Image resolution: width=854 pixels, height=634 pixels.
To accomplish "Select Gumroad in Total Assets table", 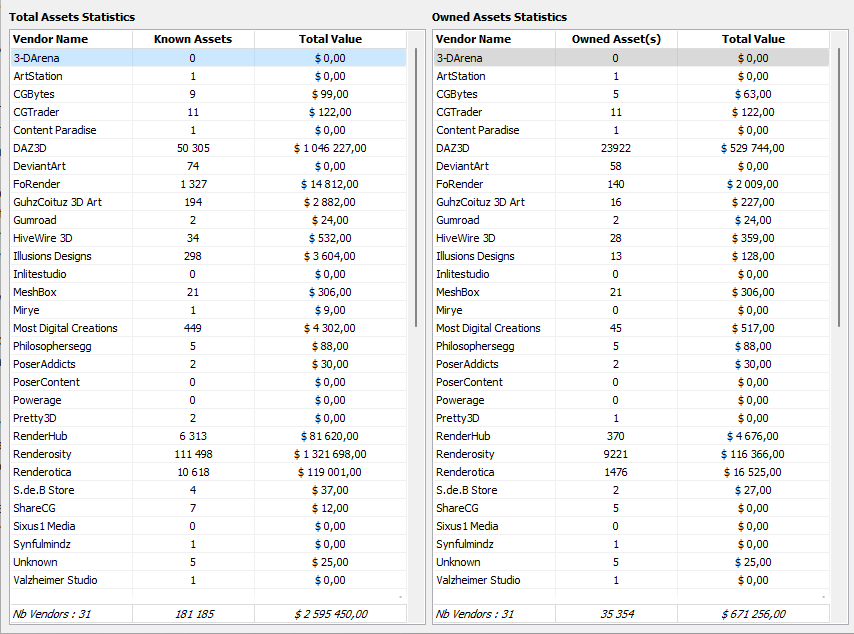I will point(209,220).
